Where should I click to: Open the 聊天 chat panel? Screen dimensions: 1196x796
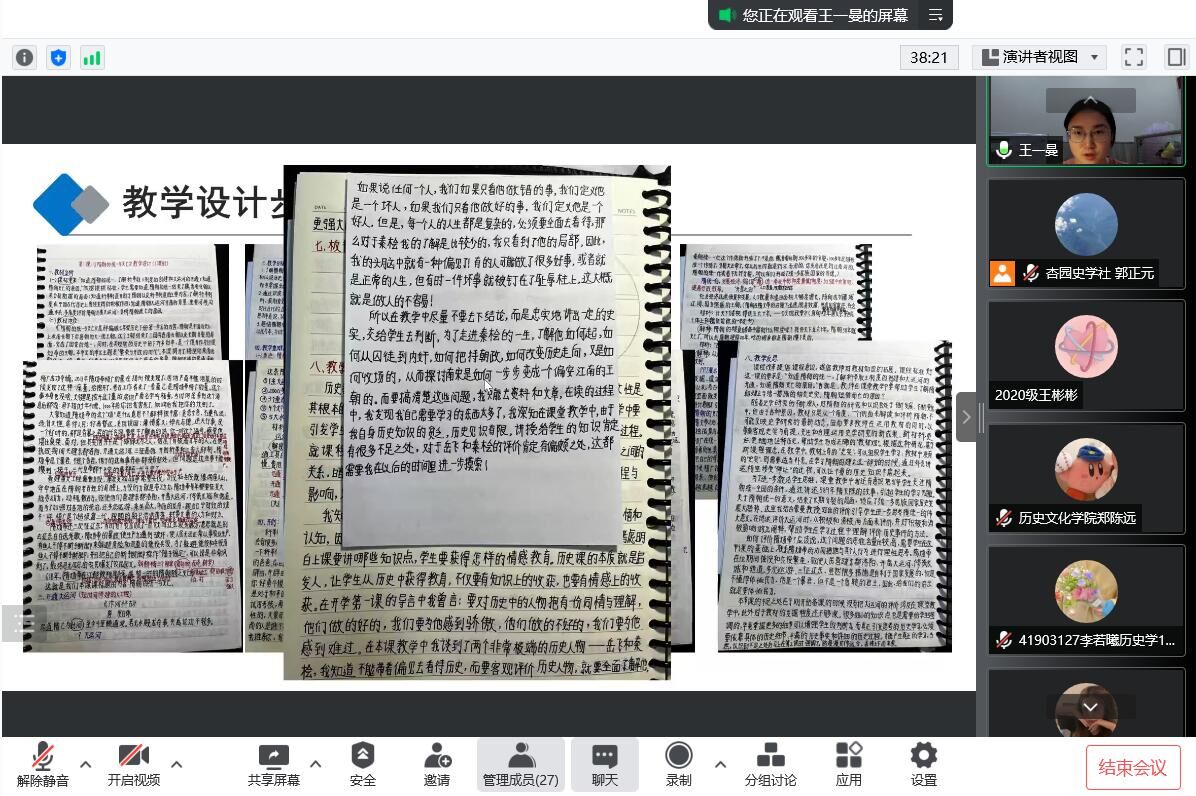[x=604, y=765]
